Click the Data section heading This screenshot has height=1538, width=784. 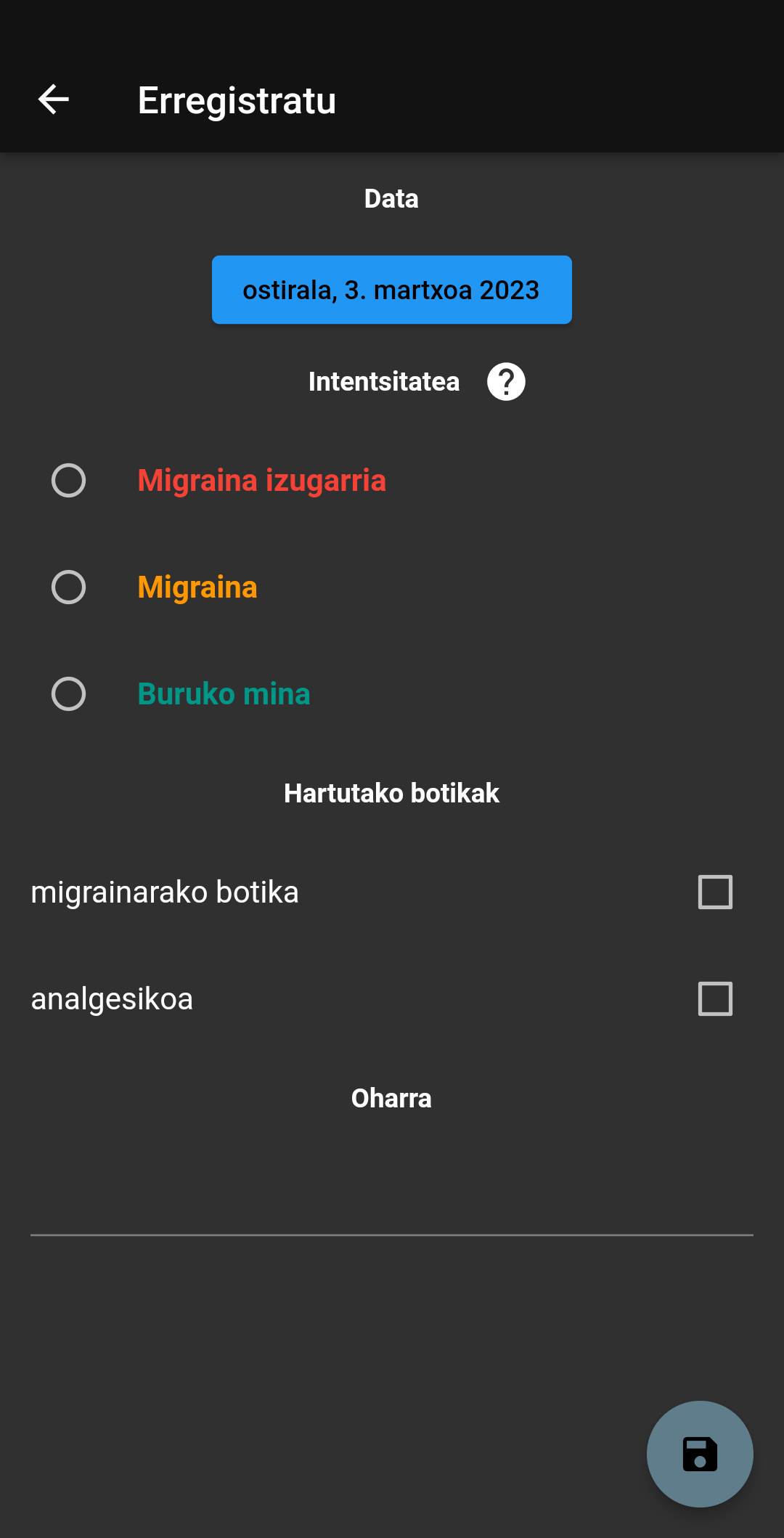(391, 198)
